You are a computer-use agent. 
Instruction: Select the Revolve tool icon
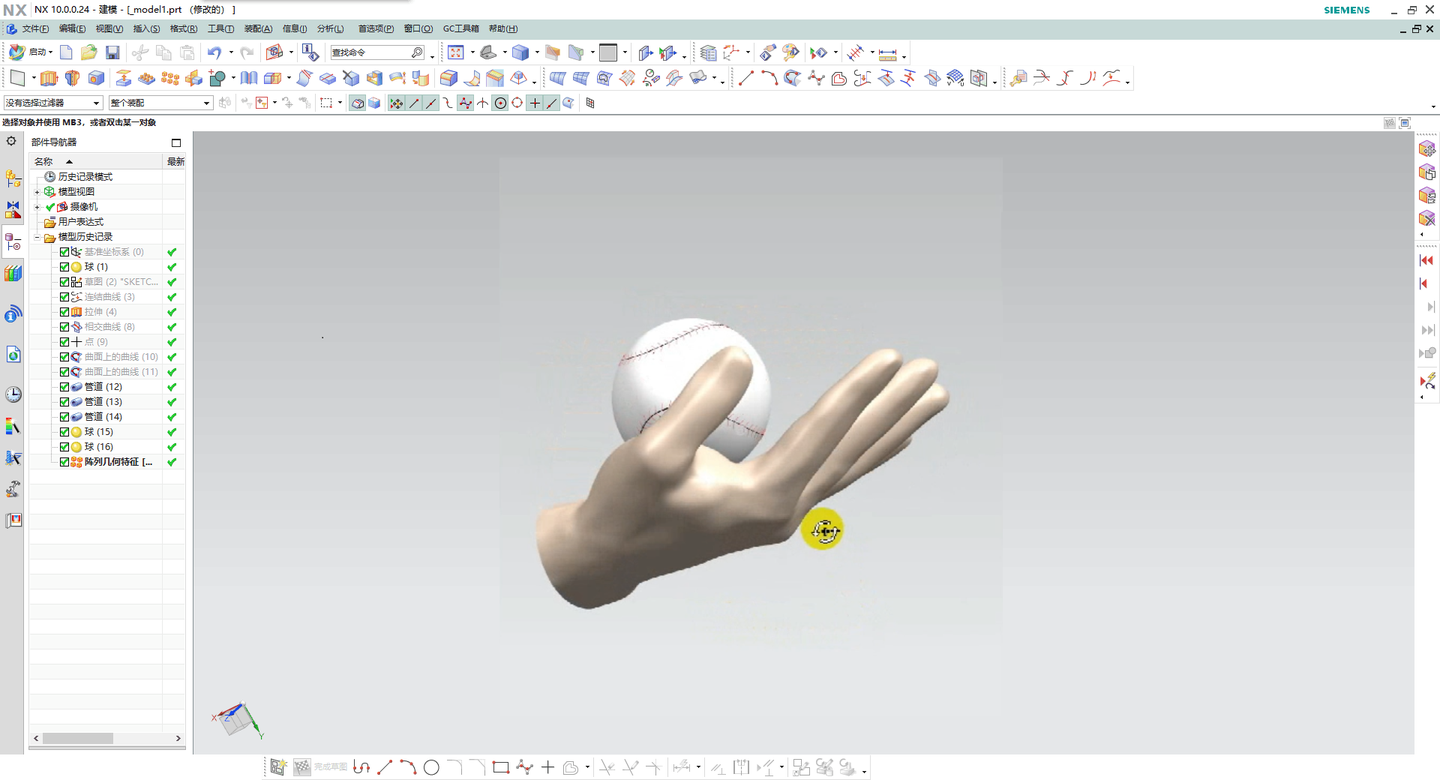[72, 78]
